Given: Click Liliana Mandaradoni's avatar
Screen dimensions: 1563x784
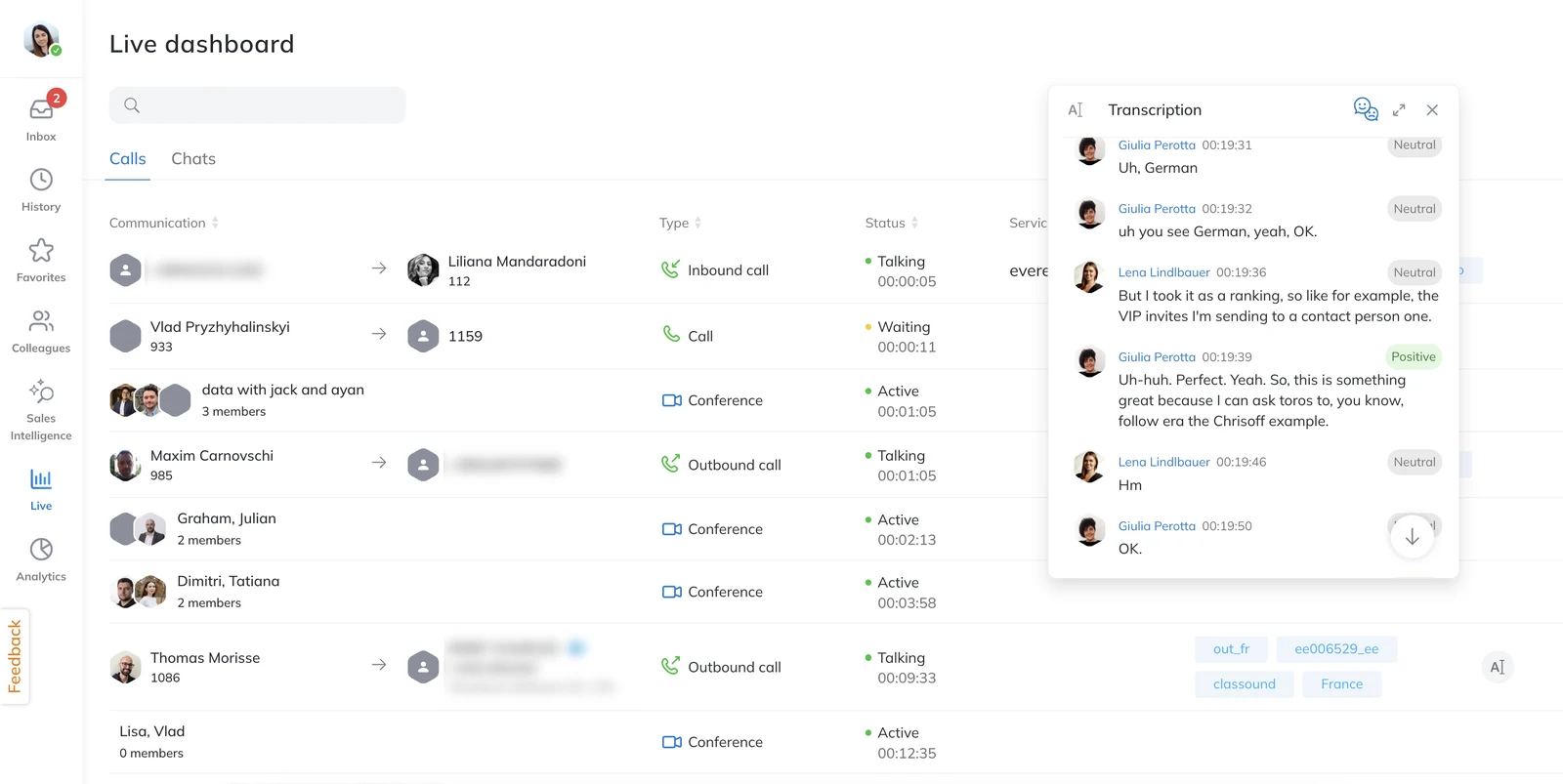Looking at the screenshot, I should [423, 270].
